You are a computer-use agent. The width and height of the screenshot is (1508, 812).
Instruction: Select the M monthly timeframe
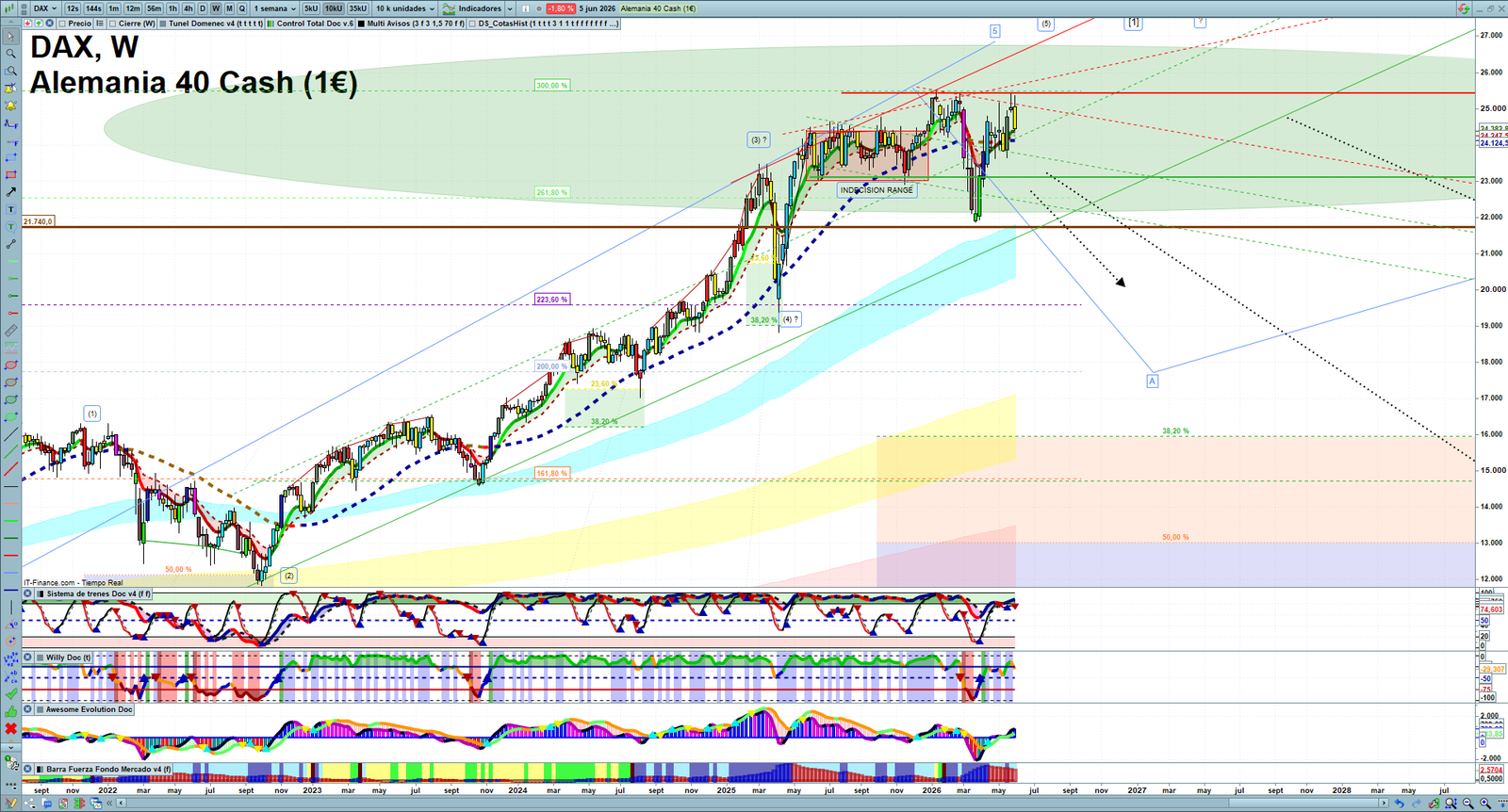point(229,8)
